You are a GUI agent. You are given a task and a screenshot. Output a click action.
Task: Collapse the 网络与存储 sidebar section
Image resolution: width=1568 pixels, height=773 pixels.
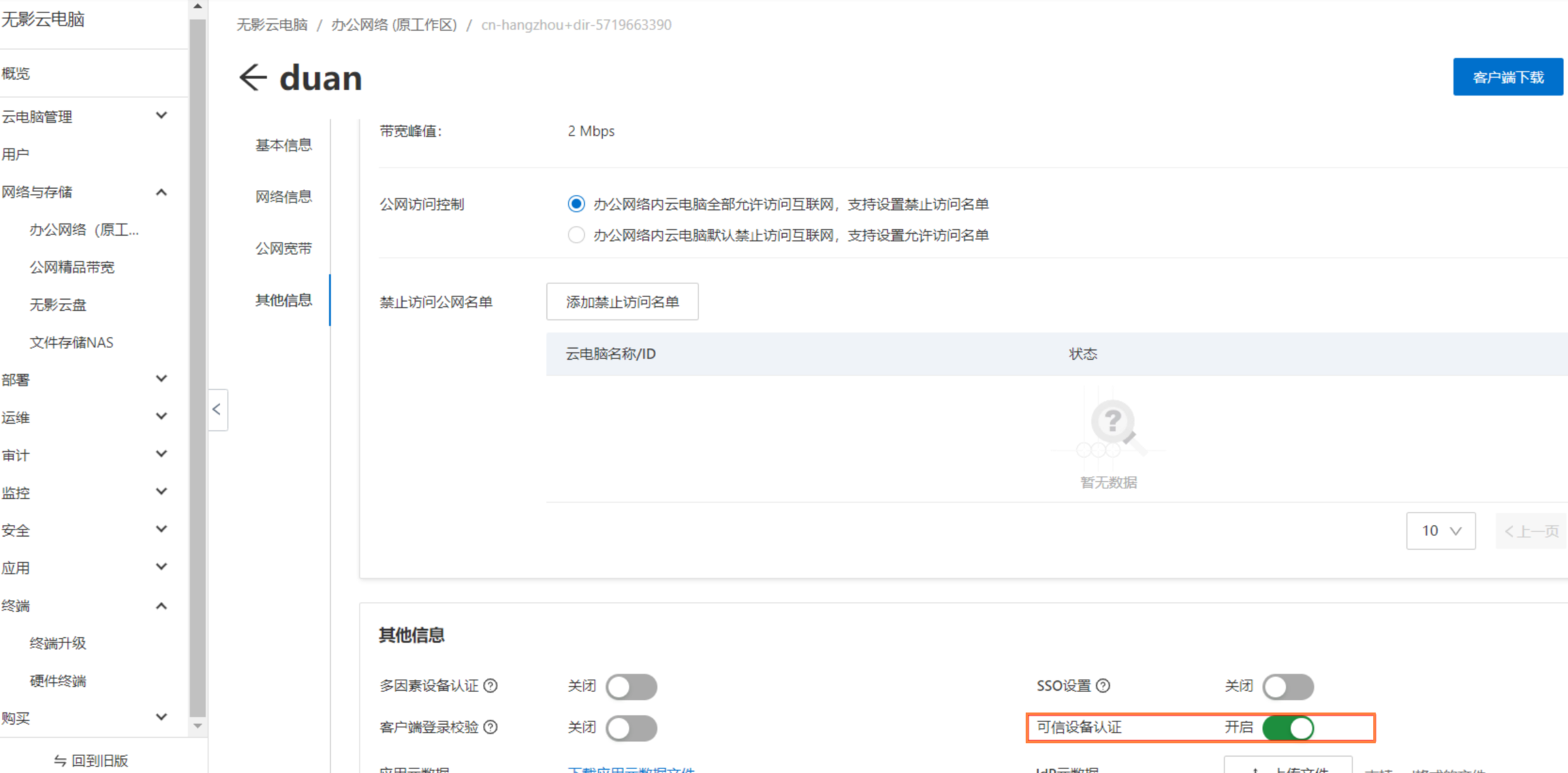[161, 192]
